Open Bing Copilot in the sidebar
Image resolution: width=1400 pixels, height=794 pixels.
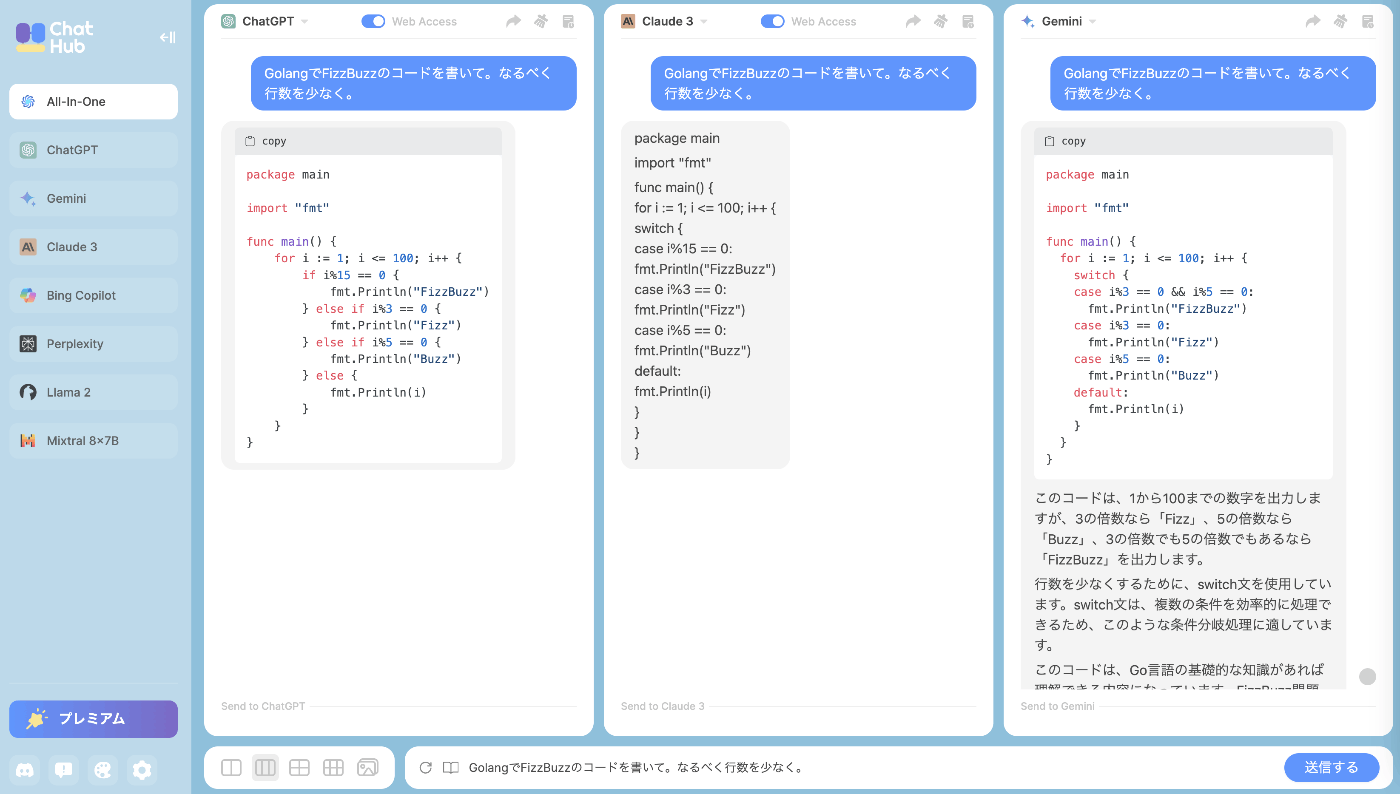tap(94, 295)
